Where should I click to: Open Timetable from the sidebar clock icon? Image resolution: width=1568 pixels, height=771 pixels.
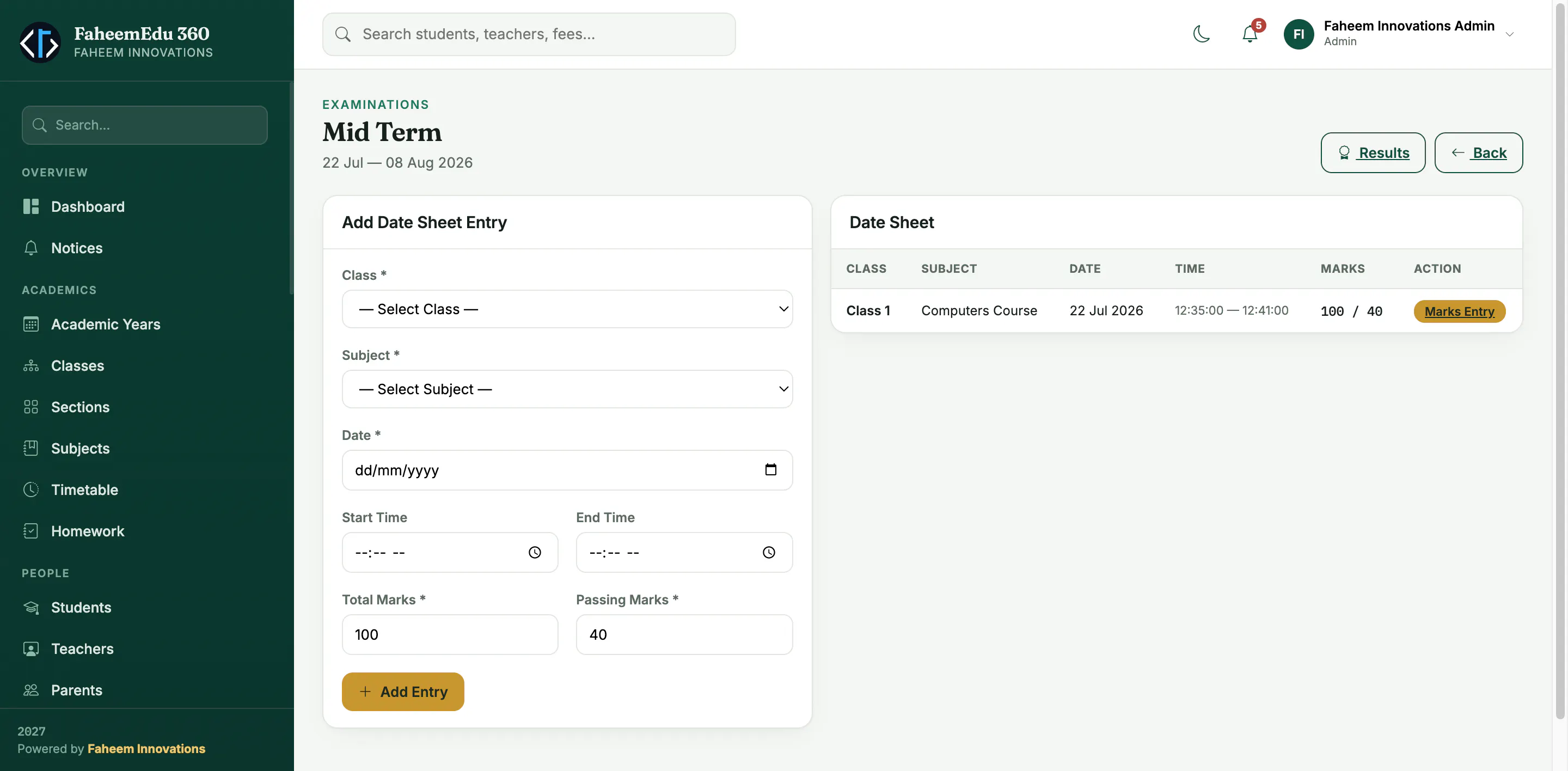coord(30,489)
